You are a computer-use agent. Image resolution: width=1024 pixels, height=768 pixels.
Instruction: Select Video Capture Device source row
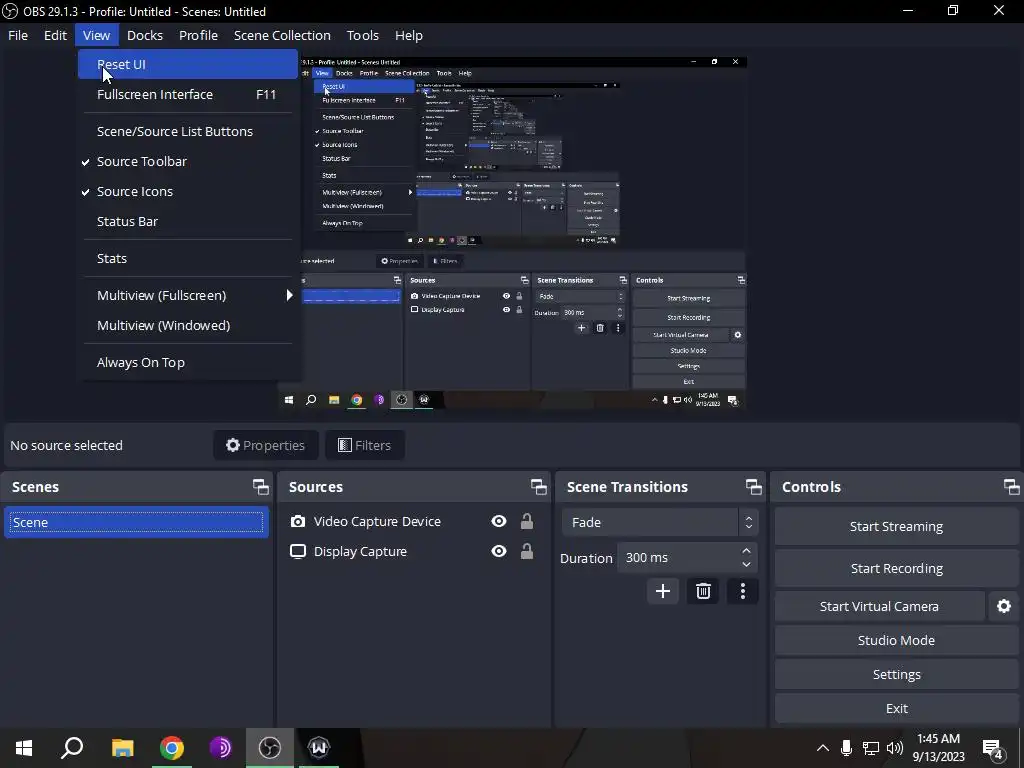click(x=413, y=522)
